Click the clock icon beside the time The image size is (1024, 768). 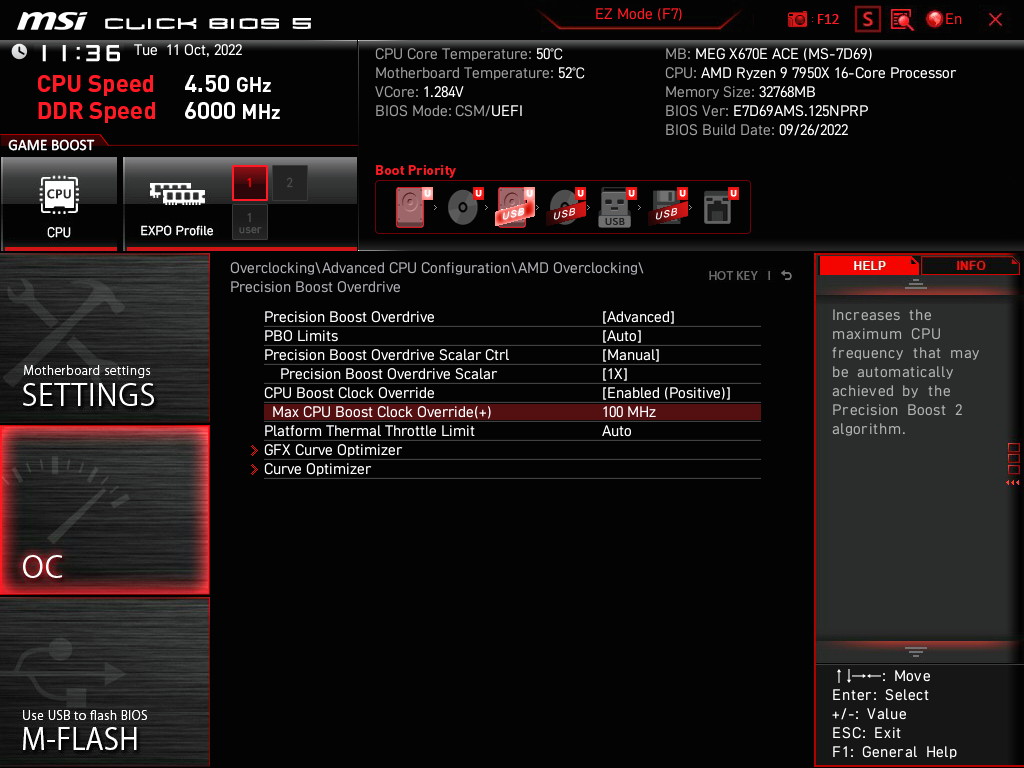coord(20,52)
